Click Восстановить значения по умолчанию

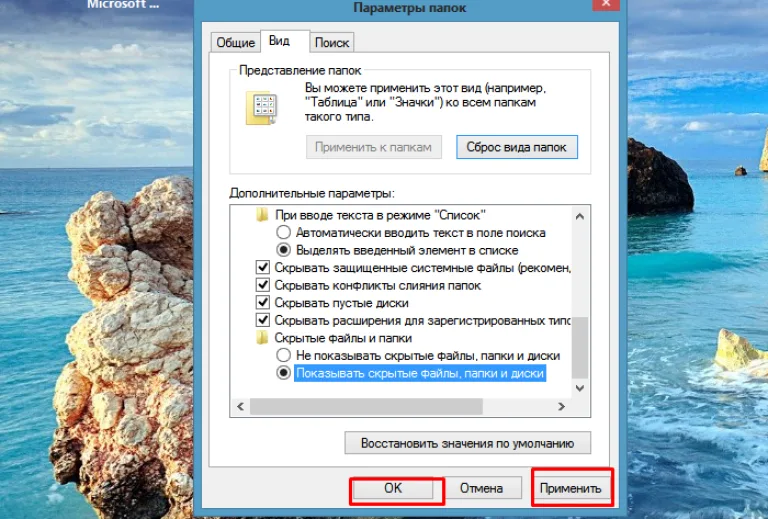coord(468,443)
